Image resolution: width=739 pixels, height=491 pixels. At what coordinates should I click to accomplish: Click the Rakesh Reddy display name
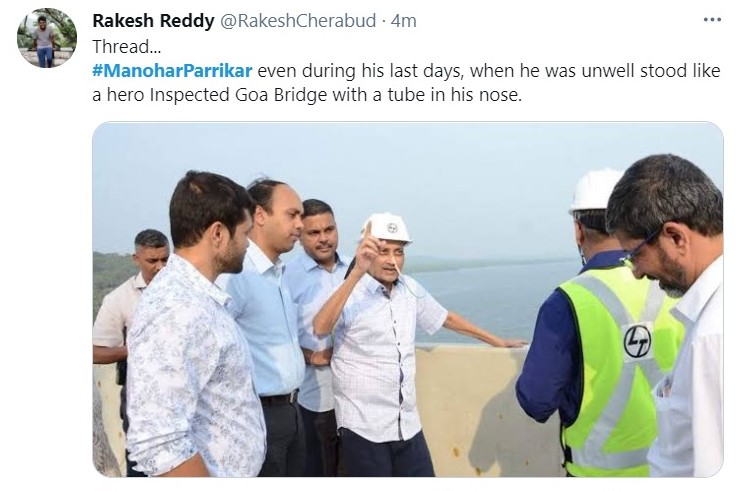[153, 21]
